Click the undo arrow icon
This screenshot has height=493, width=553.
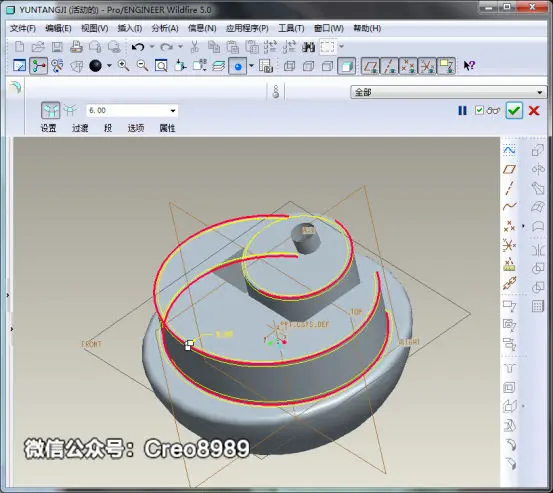tap(138, 47)
